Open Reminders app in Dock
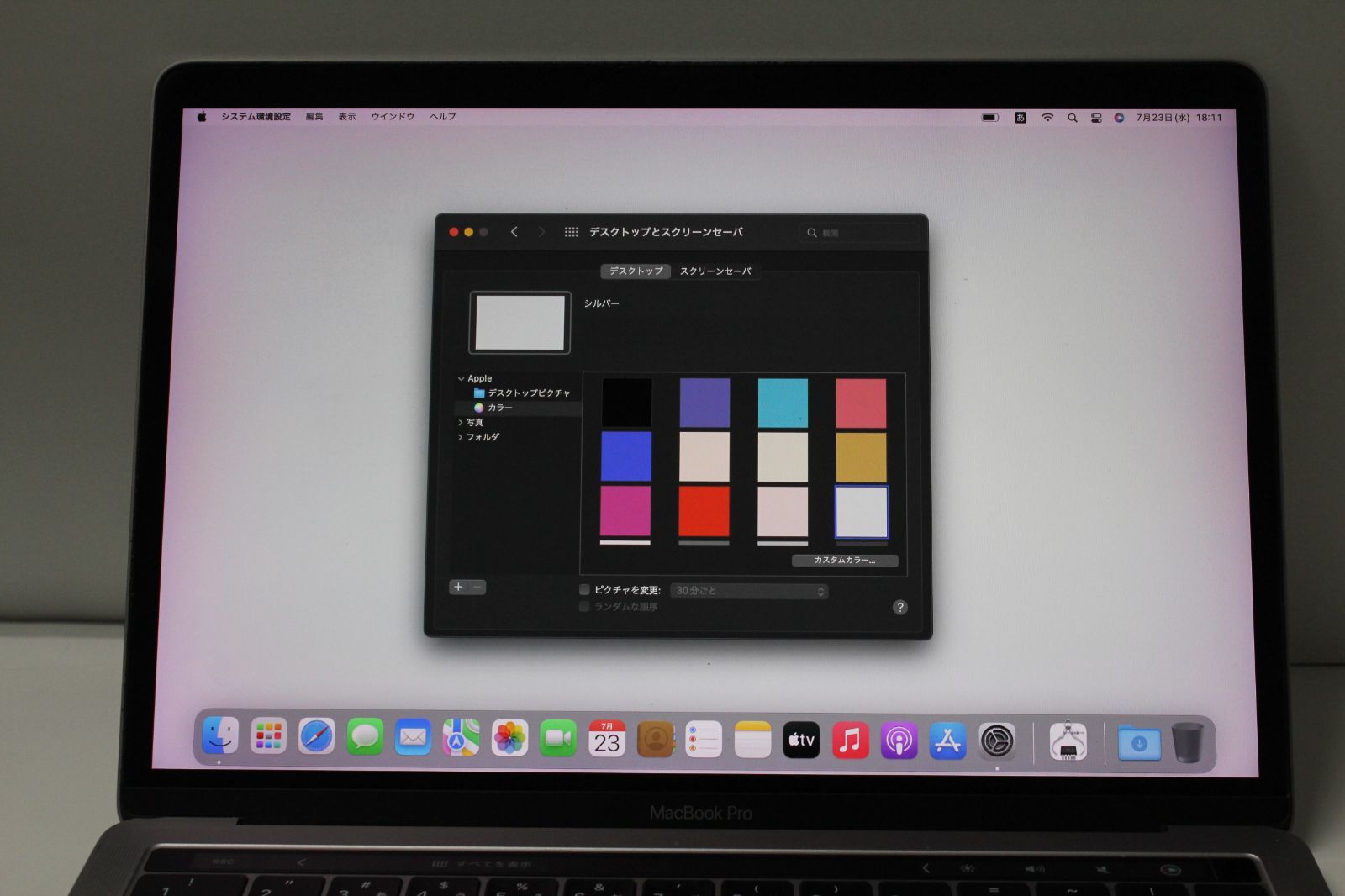The height and width of the screenshot is (896, 1345). pyautogui.click(x=704, y=740)
